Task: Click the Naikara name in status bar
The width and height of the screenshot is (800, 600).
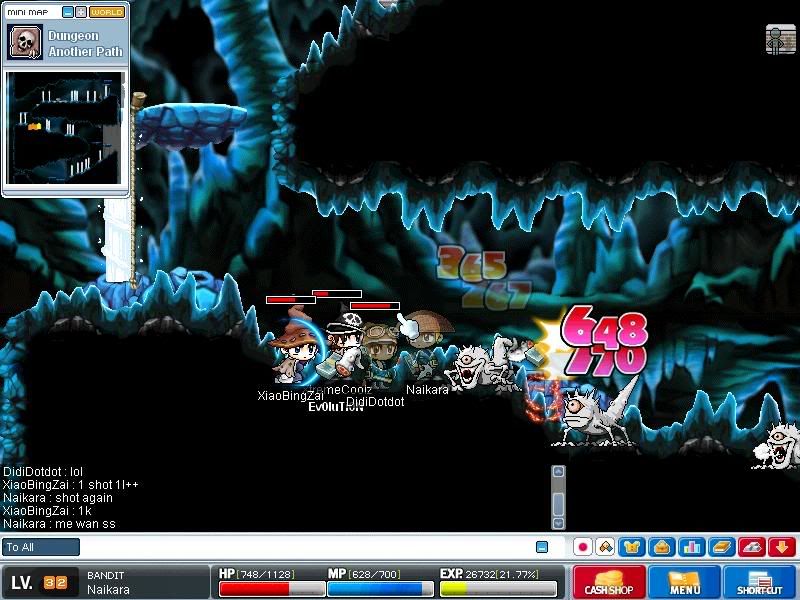Action: coord(108,589)
